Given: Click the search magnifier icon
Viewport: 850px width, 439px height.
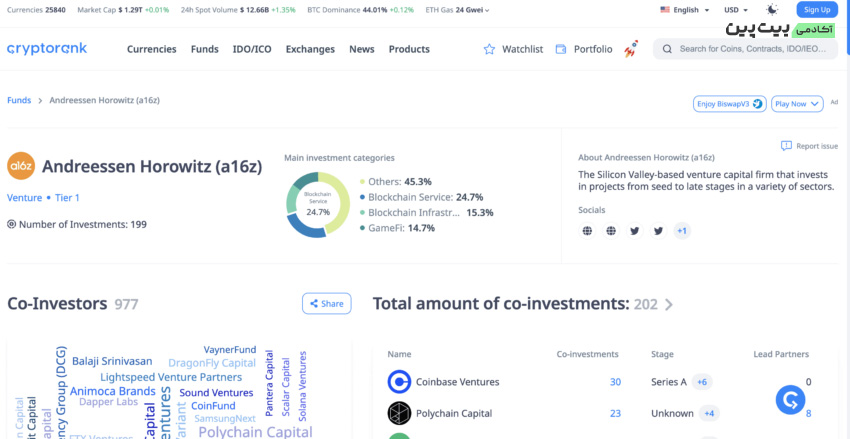Looking at the screenshot, I should tap(668, 49).
